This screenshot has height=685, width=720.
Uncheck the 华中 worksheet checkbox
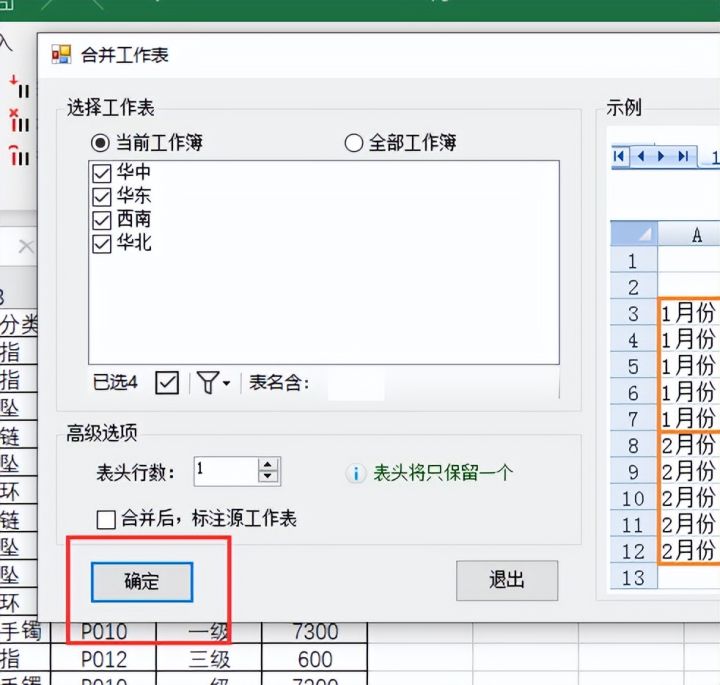click(101, 174)
